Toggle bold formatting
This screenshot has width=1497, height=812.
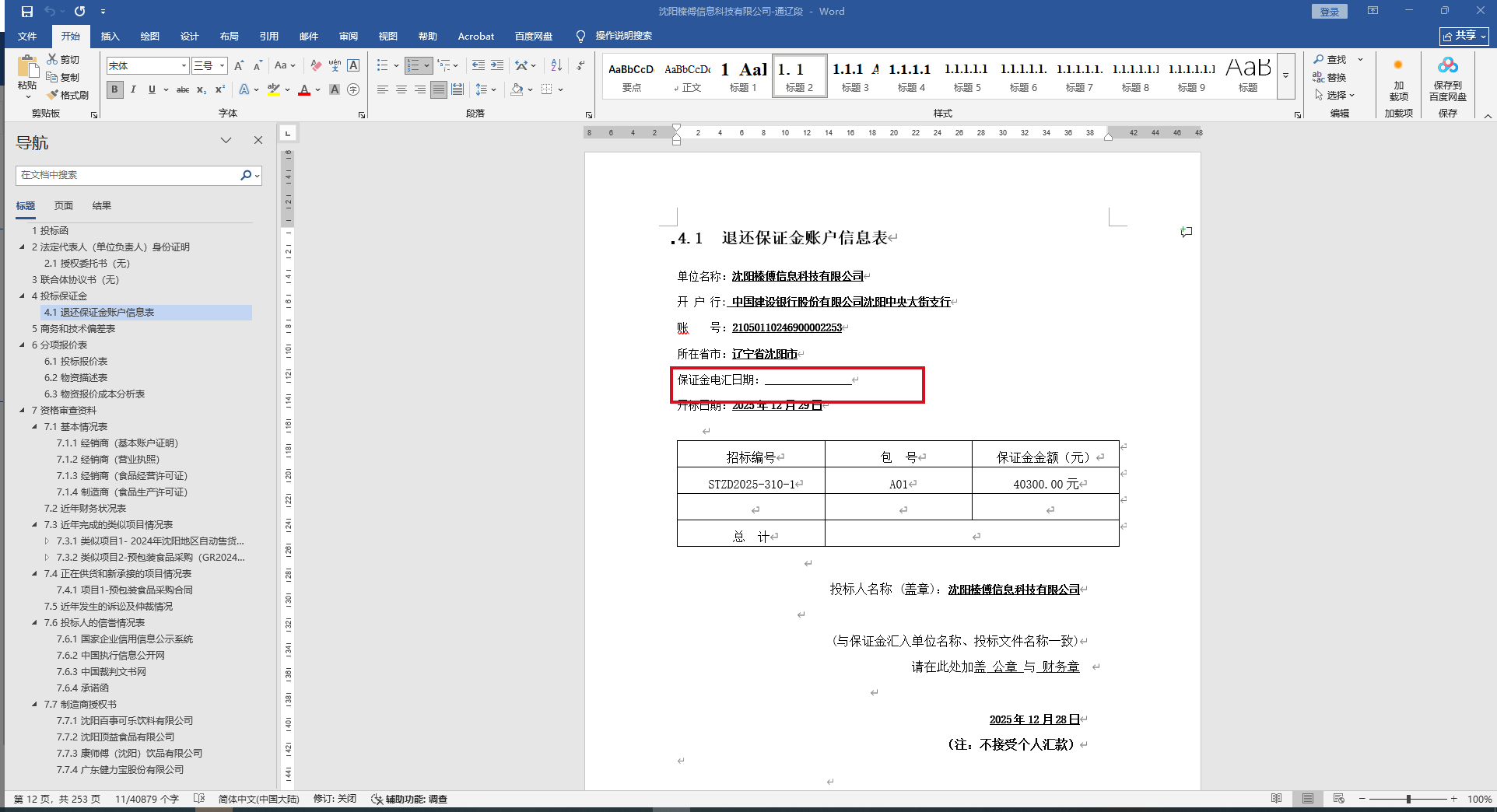click(x=114, y=89)
